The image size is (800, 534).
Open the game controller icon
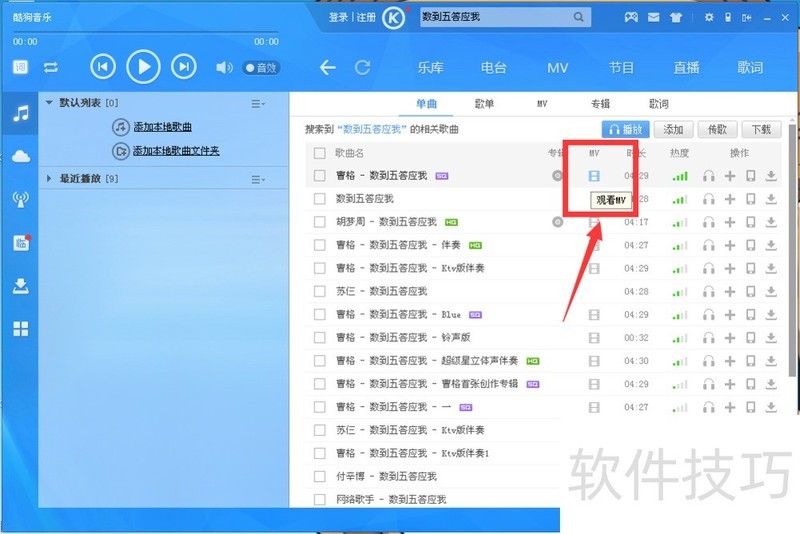click(631, 17)
